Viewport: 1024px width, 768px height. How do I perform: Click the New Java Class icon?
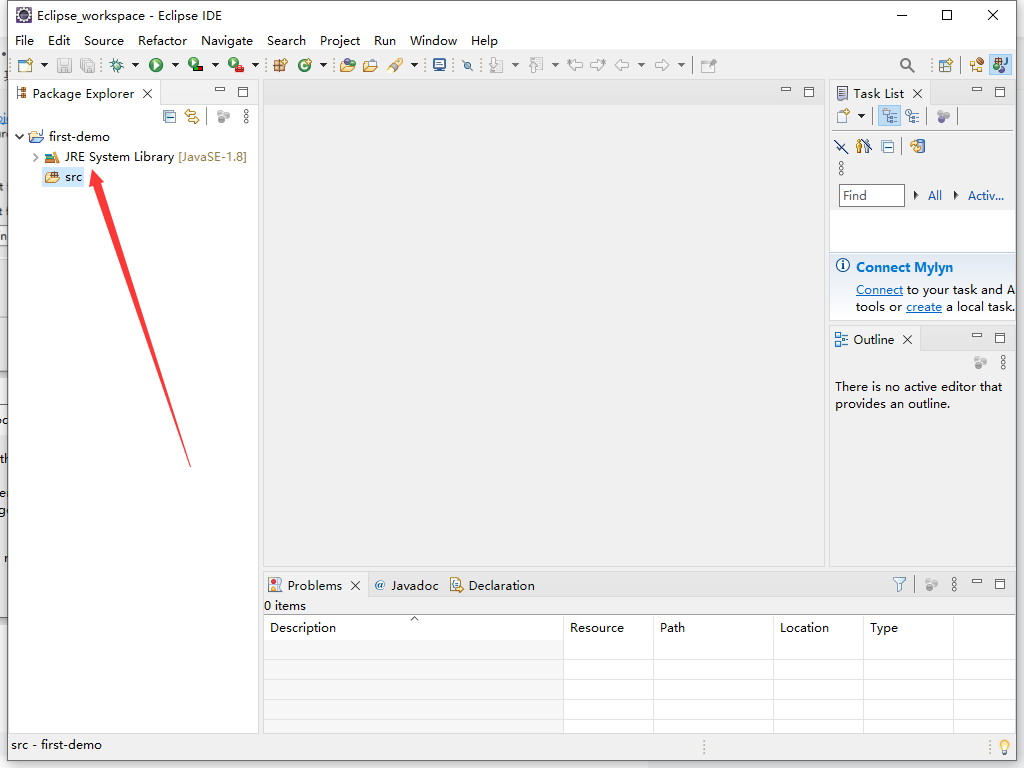[x=305, y=65]
